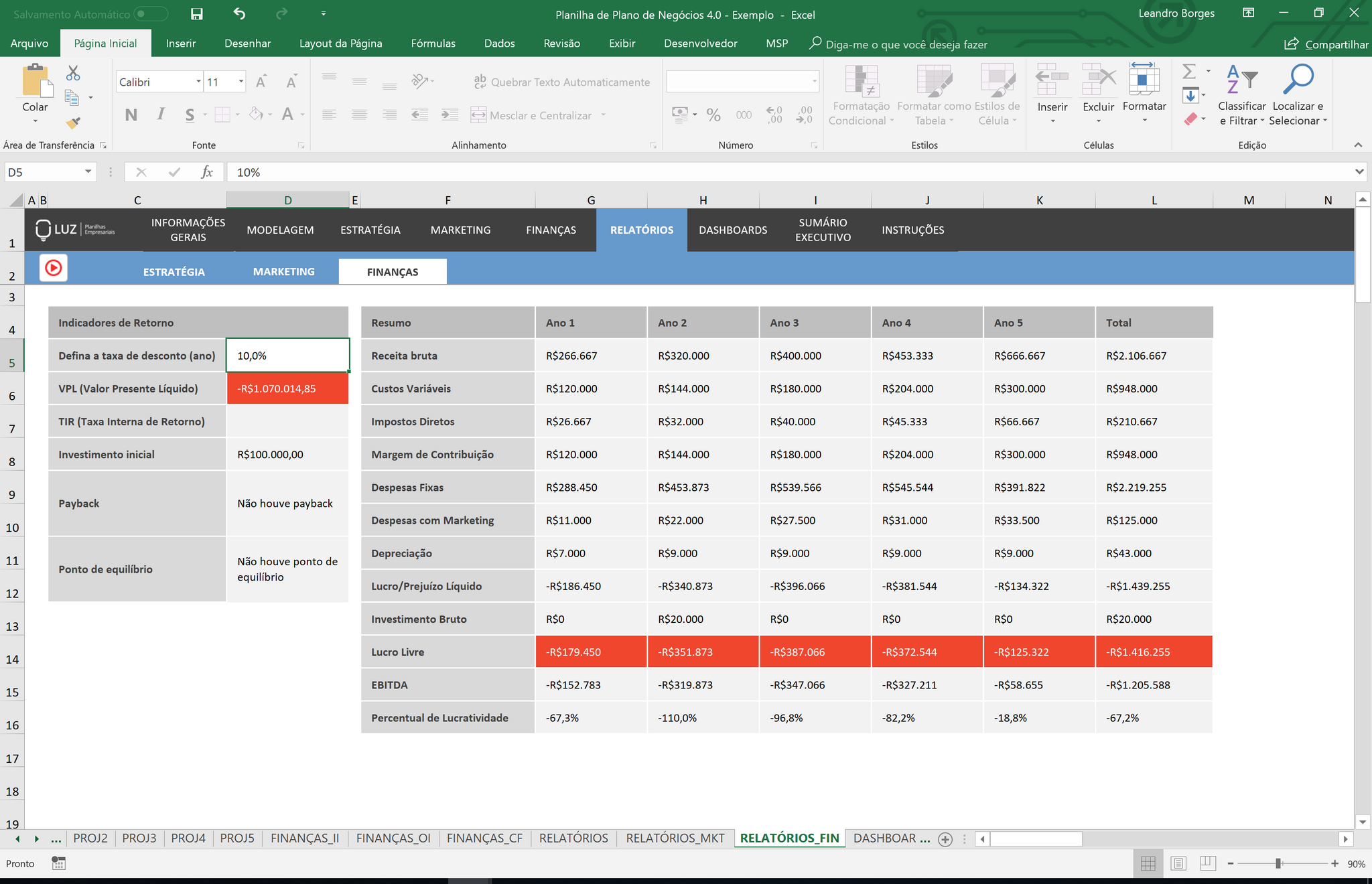Open the Calibri font name dropdown
The image size is (1372, 884).
[198, 82]
